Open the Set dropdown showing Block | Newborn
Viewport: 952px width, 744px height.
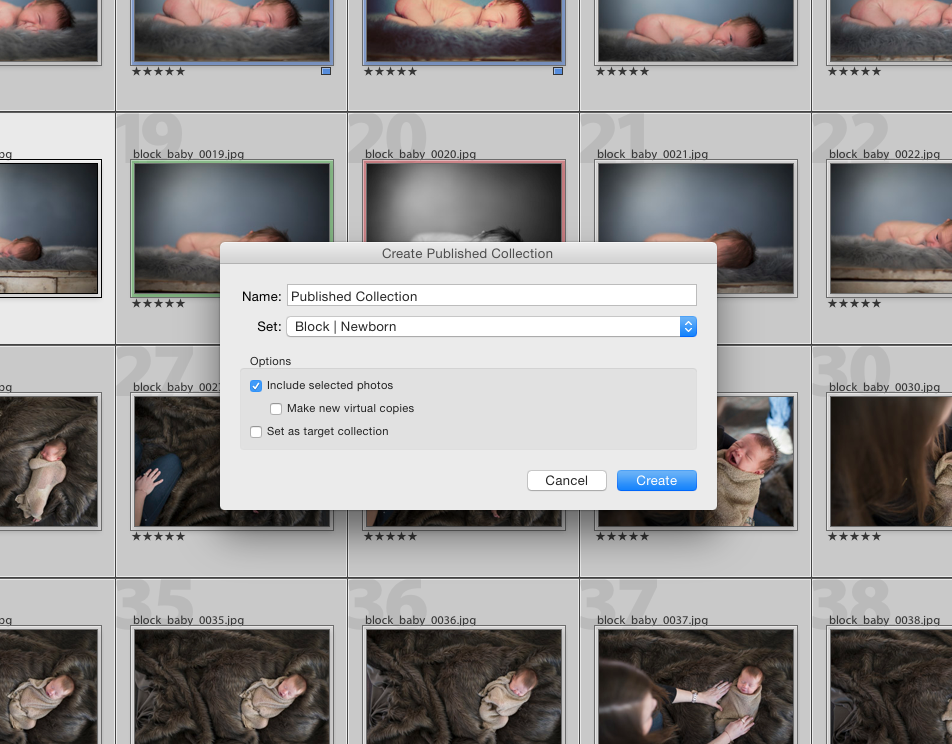tap(491, 327)
